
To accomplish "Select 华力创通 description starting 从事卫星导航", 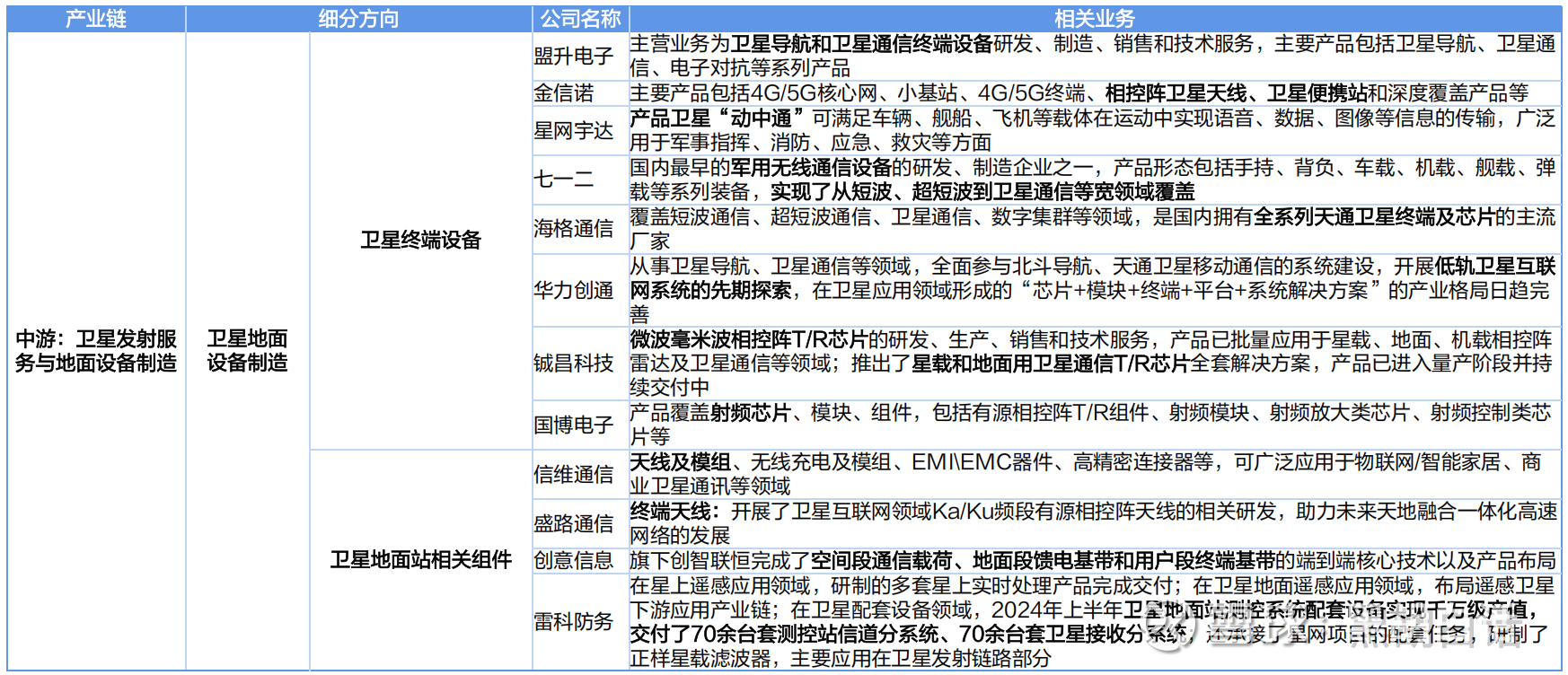I will tap(1095, 290).
